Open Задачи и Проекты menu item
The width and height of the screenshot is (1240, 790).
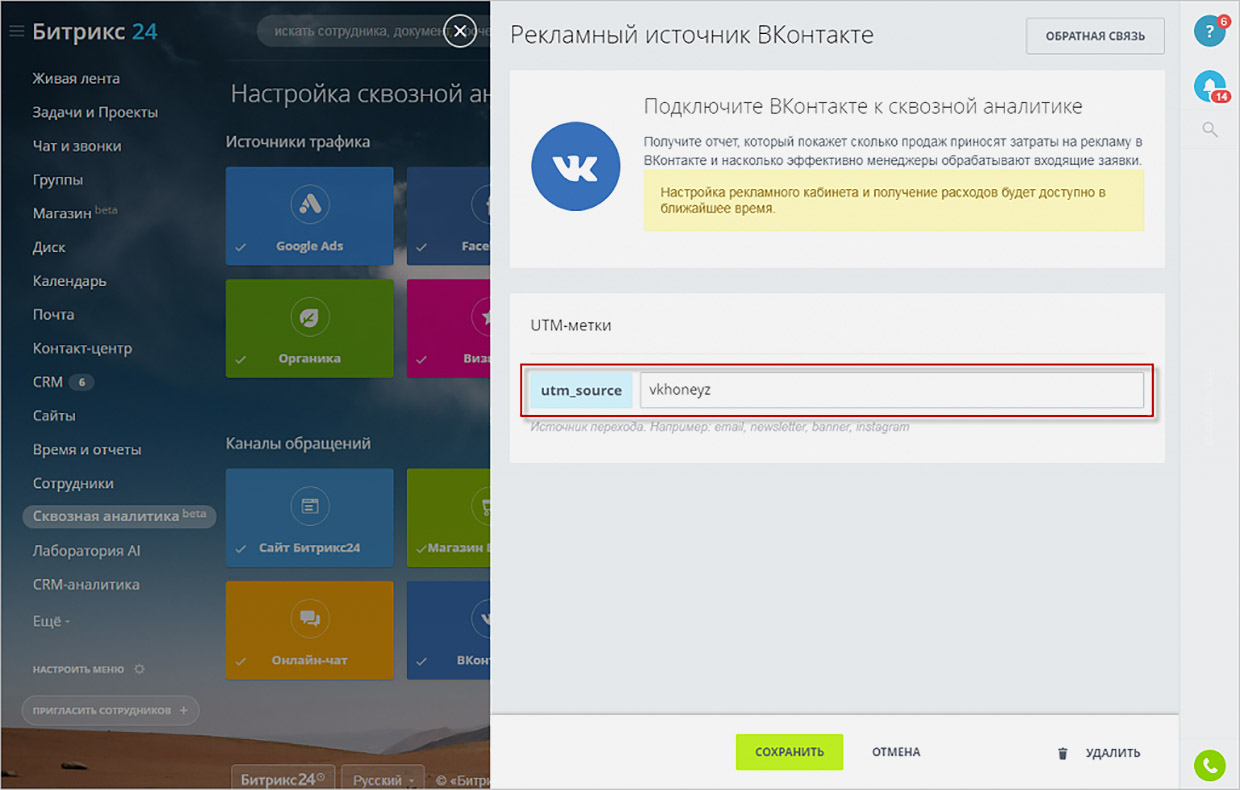click(95, 112)
